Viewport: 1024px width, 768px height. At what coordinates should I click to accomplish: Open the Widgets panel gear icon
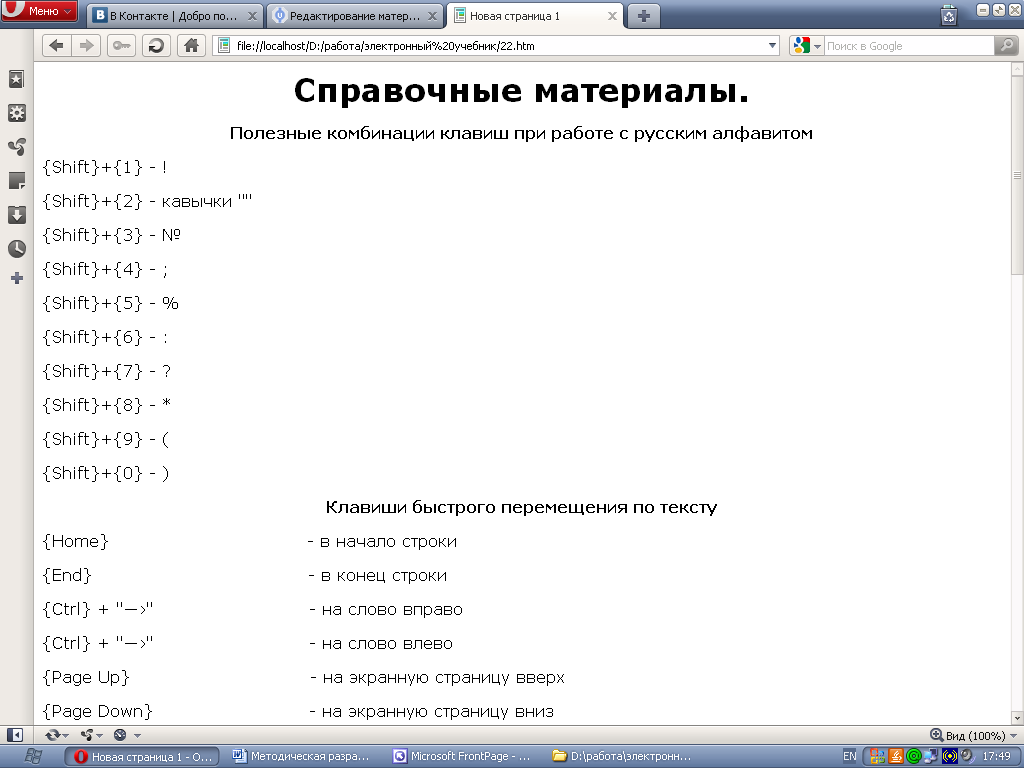[x=16, y=113]
